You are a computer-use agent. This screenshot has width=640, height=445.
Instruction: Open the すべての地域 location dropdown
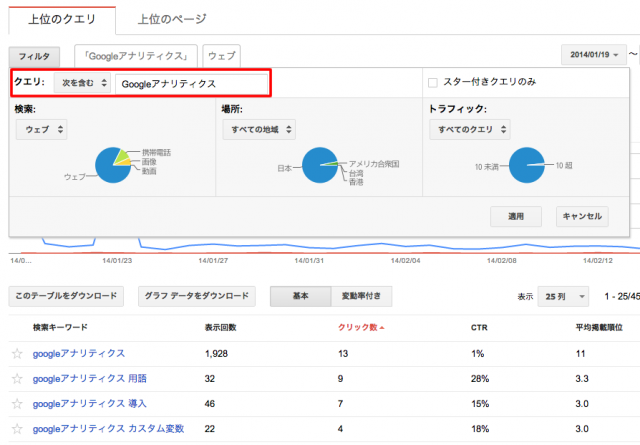[x=259, y=130]
